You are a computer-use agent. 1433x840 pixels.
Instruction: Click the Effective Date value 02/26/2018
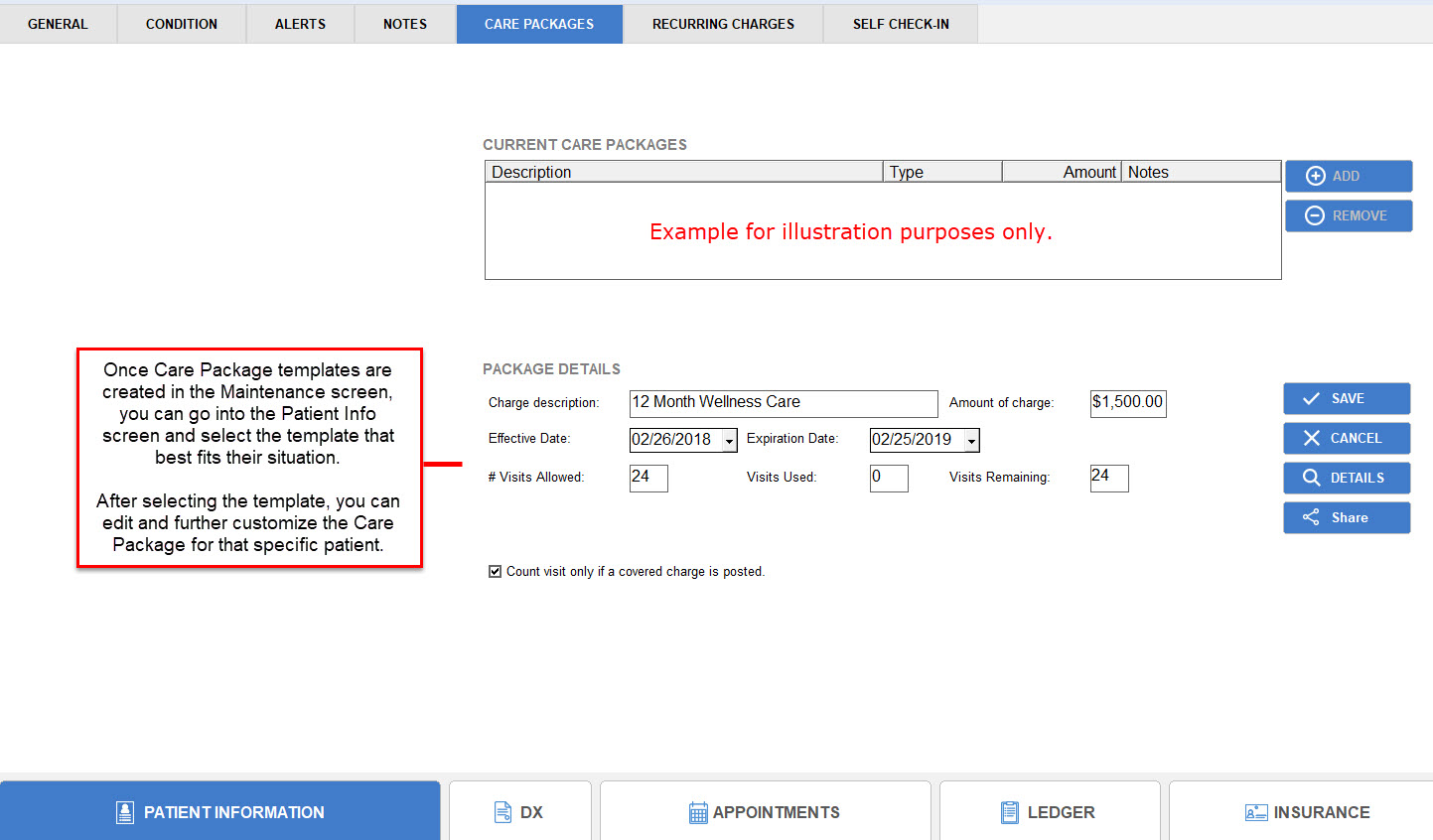coord(671,440)
